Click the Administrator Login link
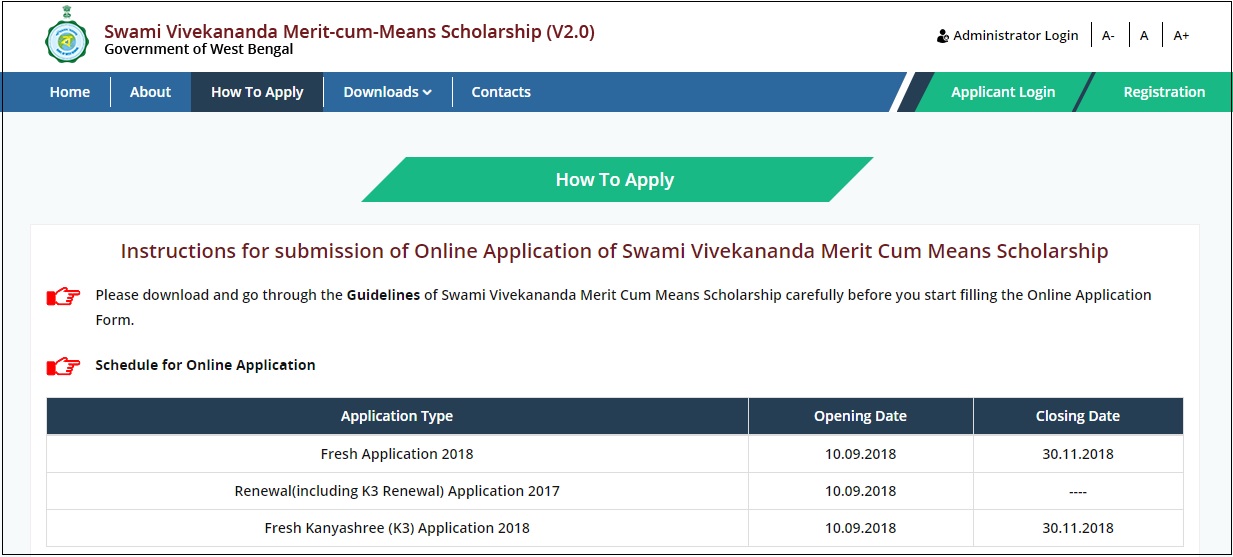The width and height of the screenshot is (1233, 557). point(1015,36)
